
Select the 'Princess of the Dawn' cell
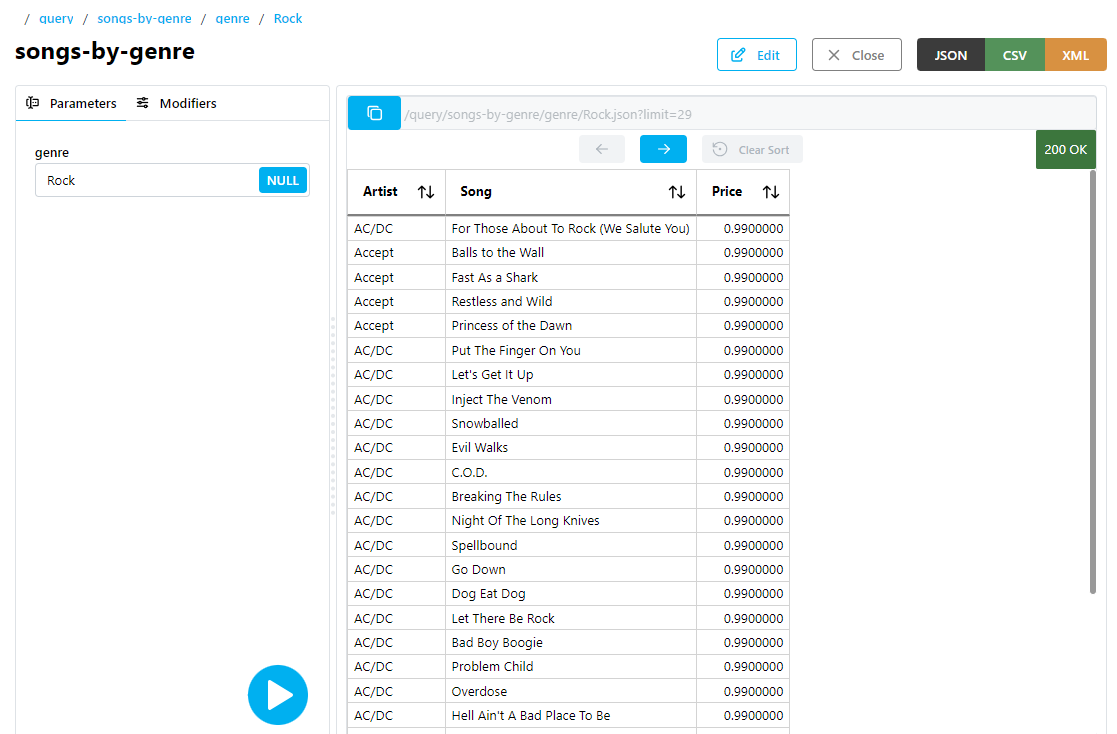(x=571, y=326)
